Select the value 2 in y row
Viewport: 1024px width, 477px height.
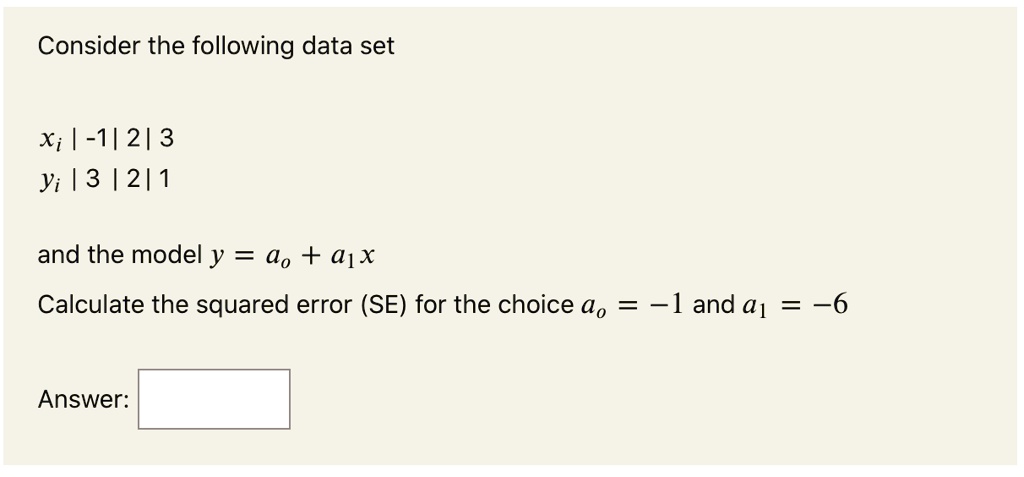133,178
